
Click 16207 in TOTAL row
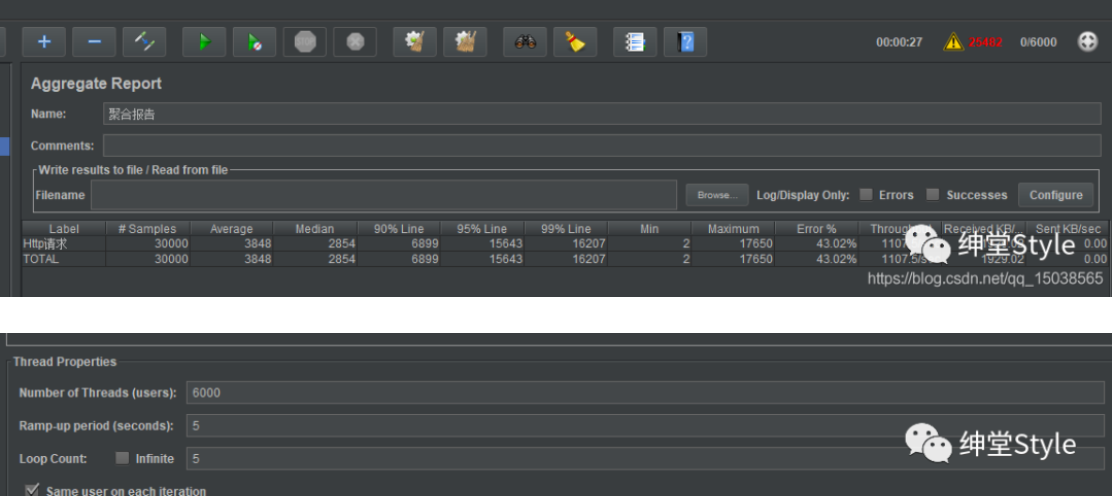589,259
